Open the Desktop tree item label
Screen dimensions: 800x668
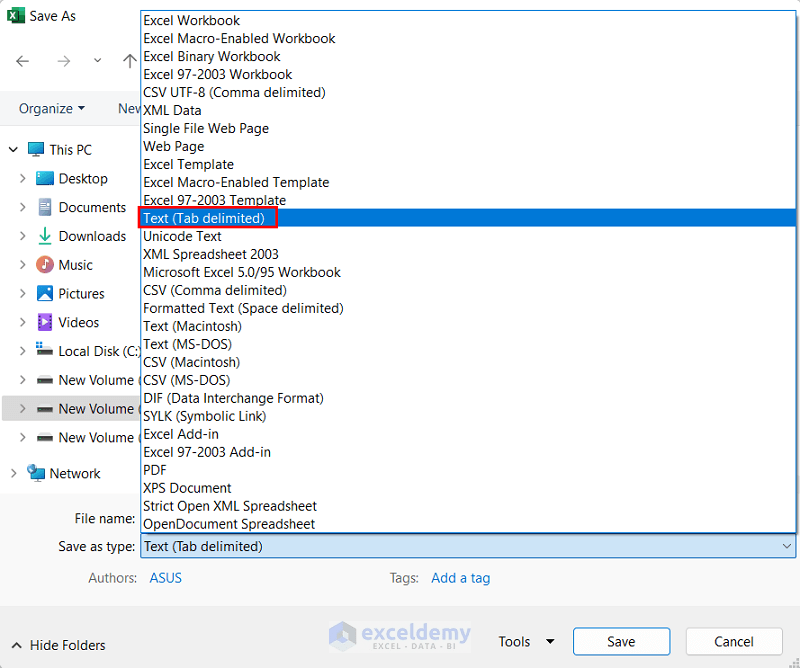pos(83,179)
